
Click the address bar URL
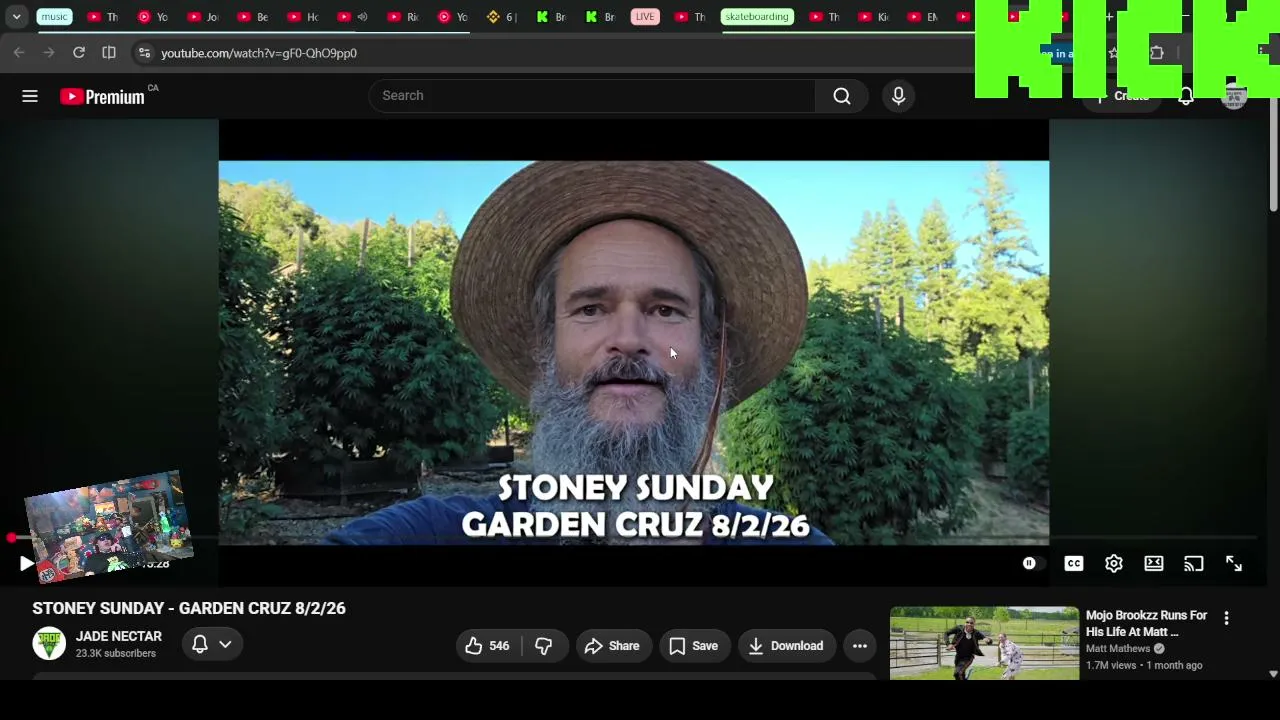[259, 53]
